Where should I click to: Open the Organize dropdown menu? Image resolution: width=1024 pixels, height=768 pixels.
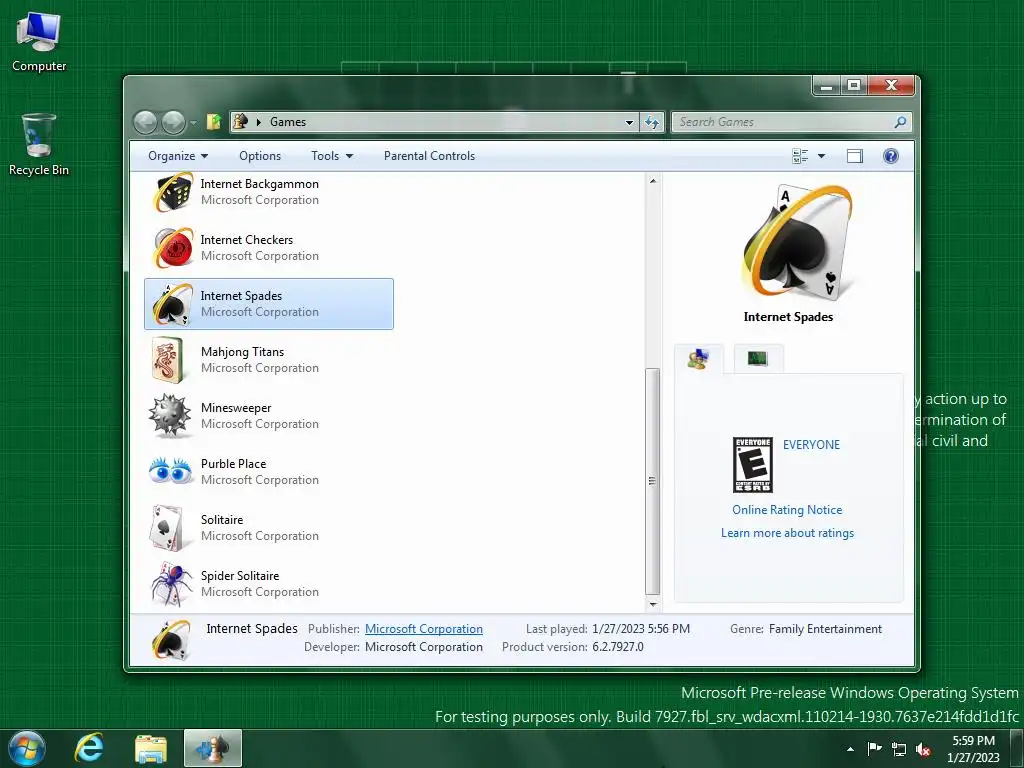178,156
